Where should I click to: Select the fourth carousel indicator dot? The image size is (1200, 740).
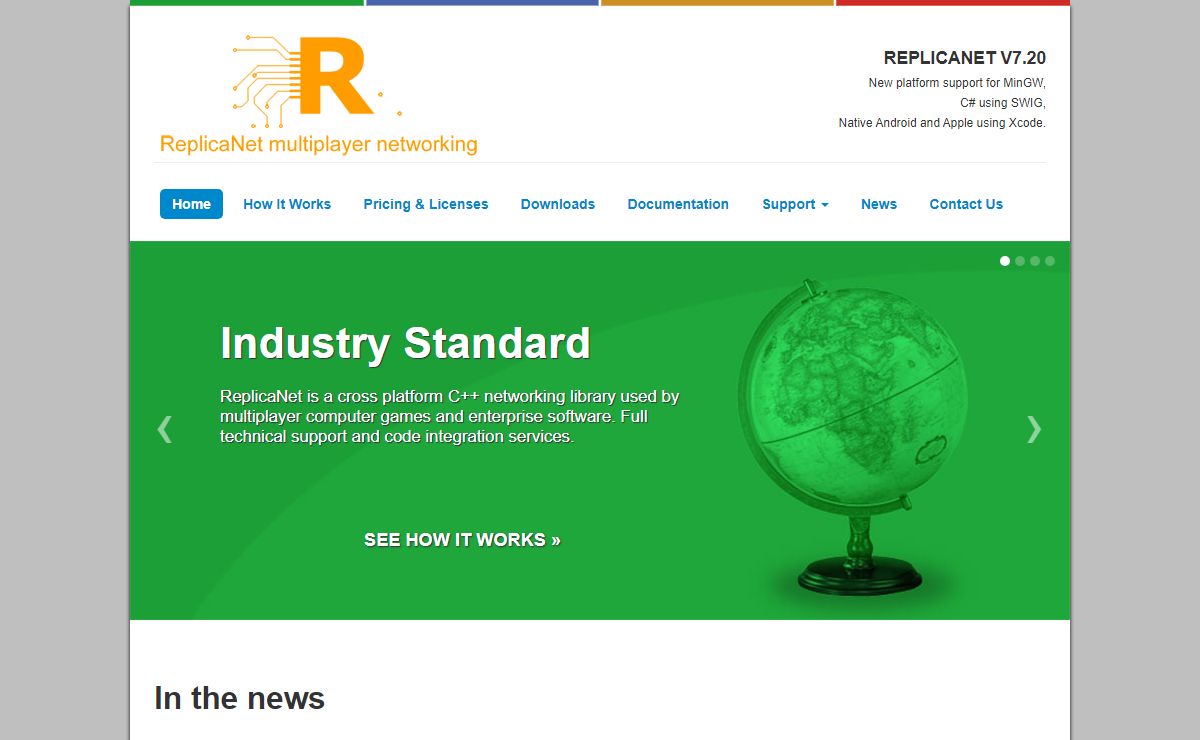(x=1050, y=261)
